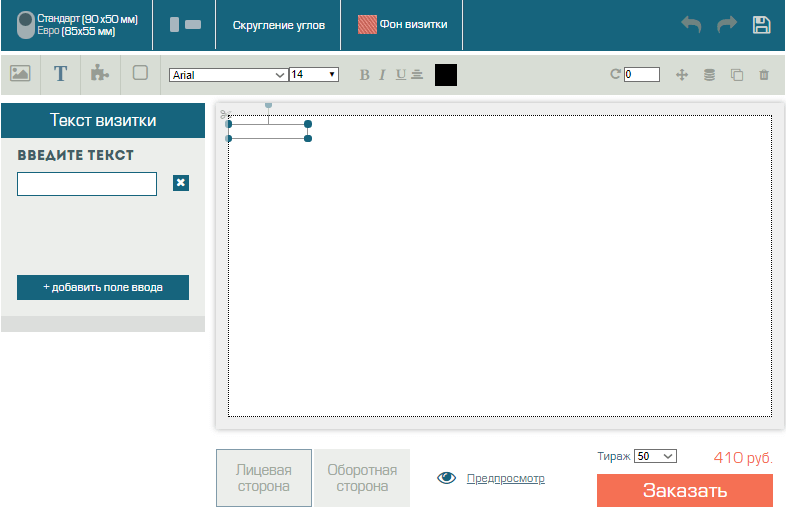The width and height of the screenshot is (786, 522).
Task: Click the Текст визитки panel header
Action: tap(103, 120)
